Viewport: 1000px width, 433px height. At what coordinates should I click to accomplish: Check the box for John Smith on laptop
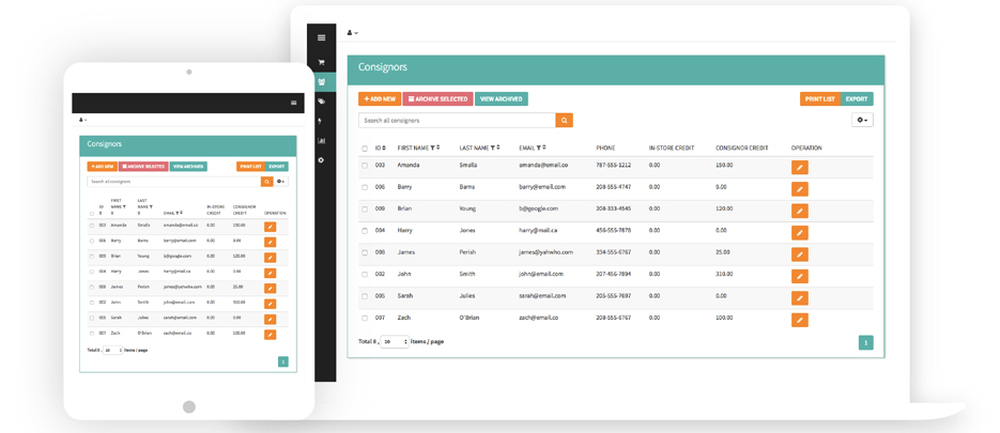(x=365, y=274)
